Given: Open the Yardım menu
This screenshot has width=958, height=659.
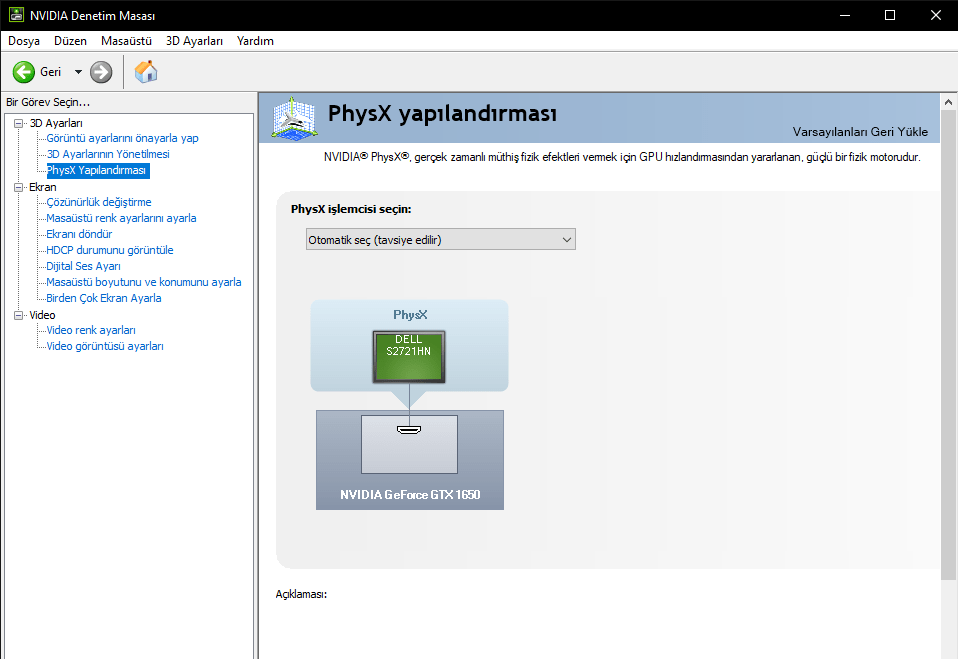Looking at the screenshot, I should pyautogui.click(x=255, y=41).
